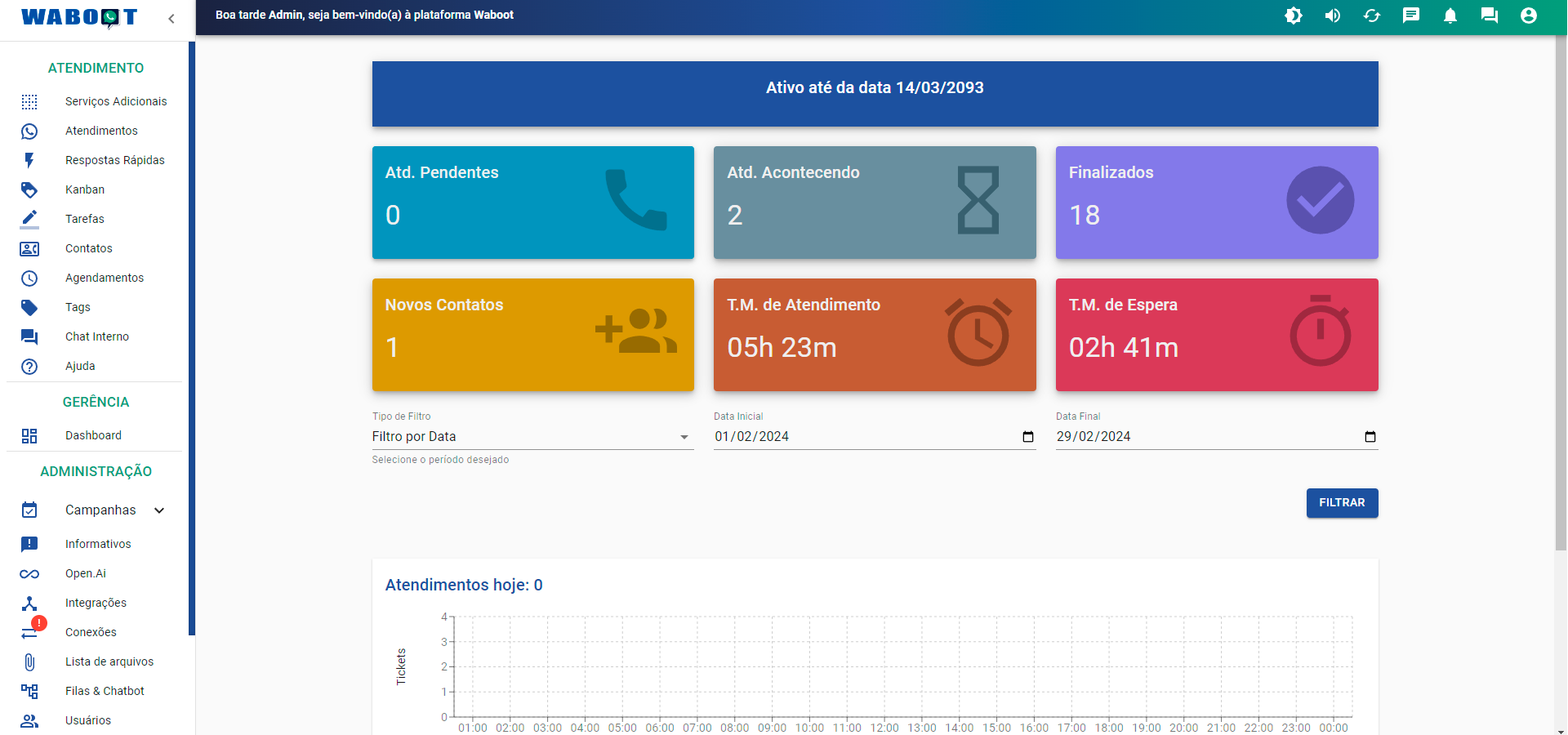This screenshot has width=1568, height=735.
Task: Open Usuários management
Action: [88, 720]
